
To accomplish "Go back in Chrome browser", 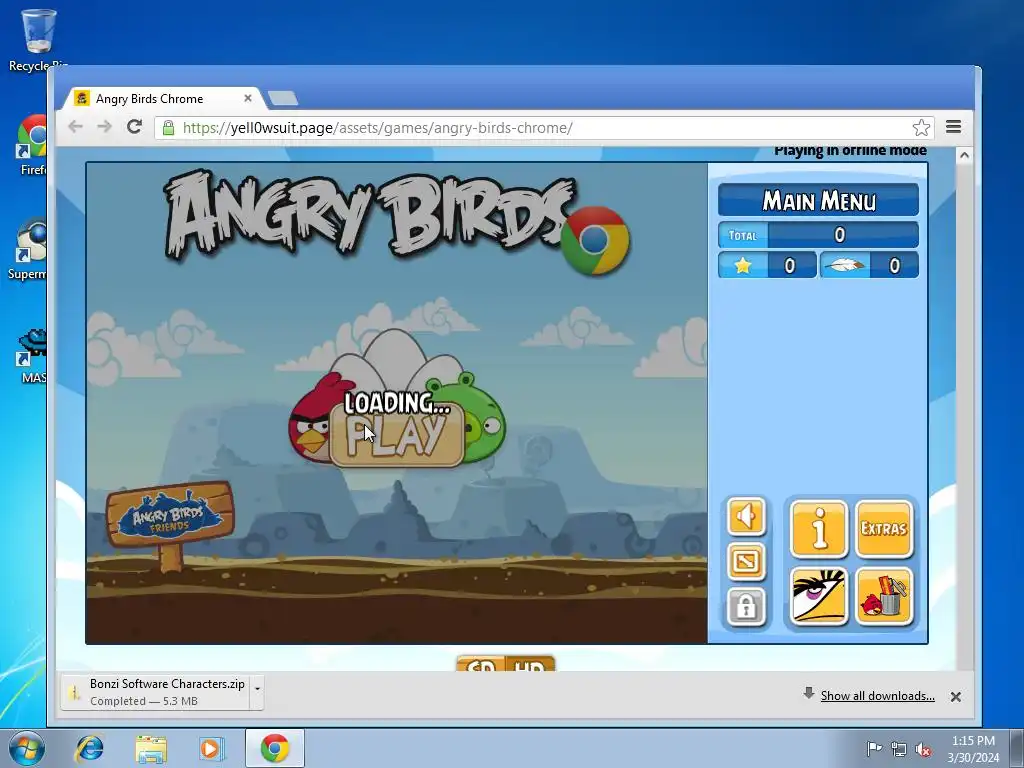I will (76, 127).
